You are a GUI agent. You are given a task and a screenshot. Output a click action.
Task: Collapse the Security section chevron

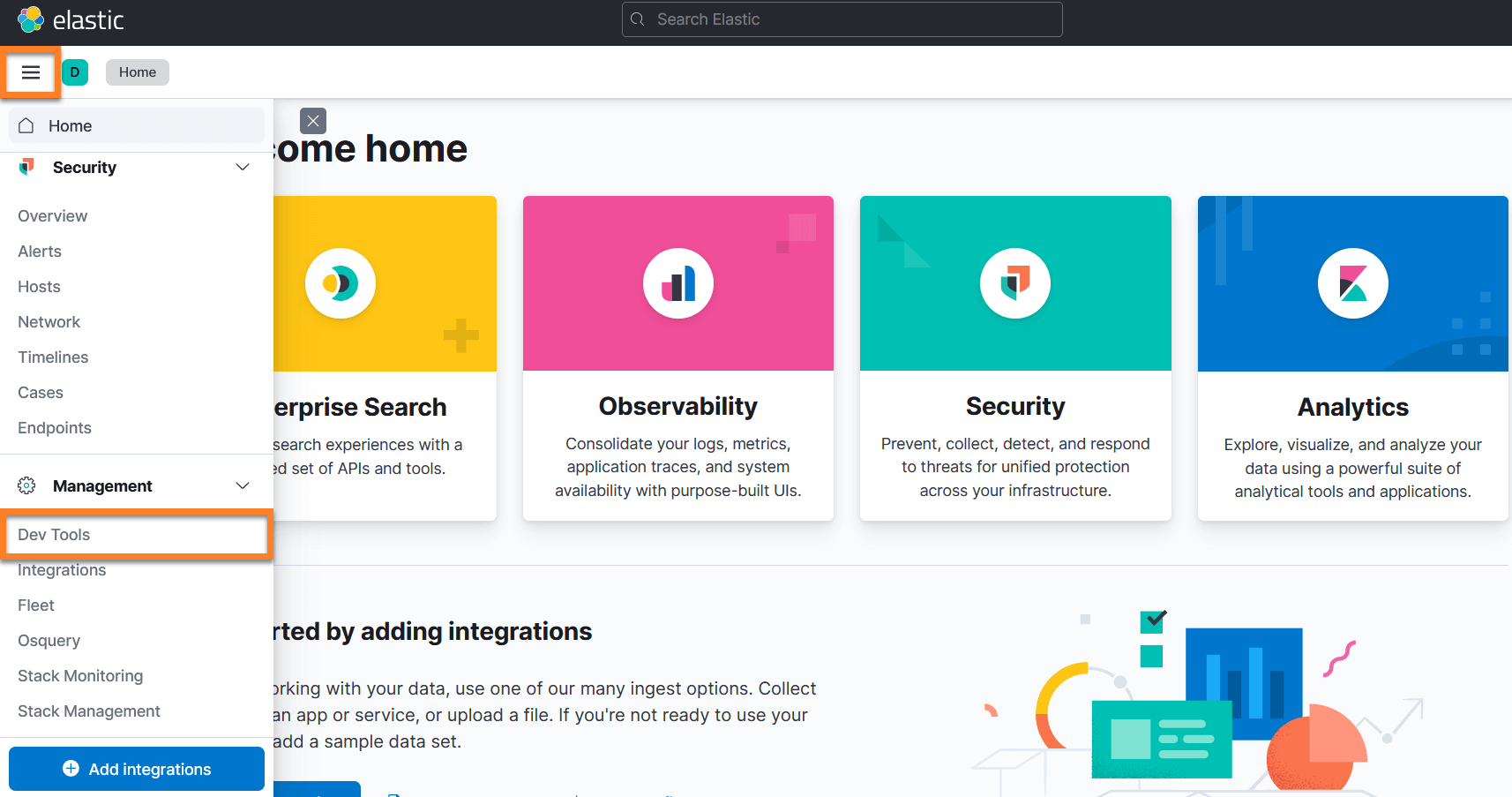243,167
